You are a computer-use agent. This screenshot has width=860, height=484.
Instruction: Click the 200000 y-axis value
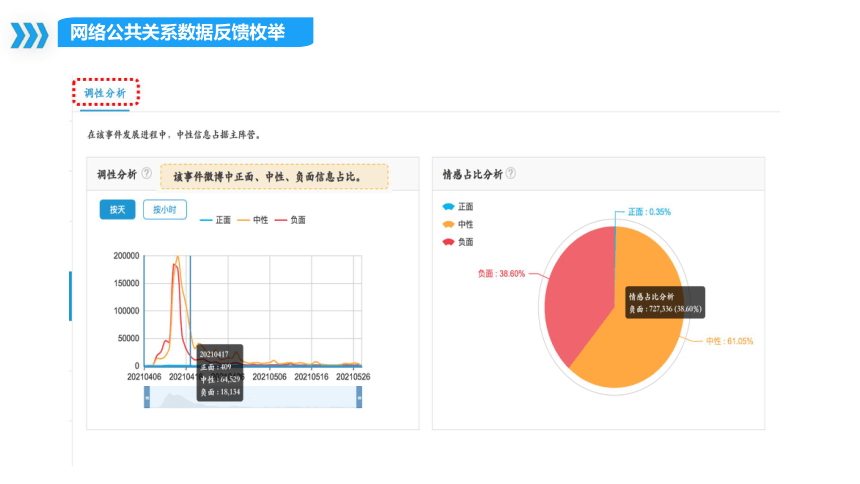pyautogui.click(x=126, y=256)
